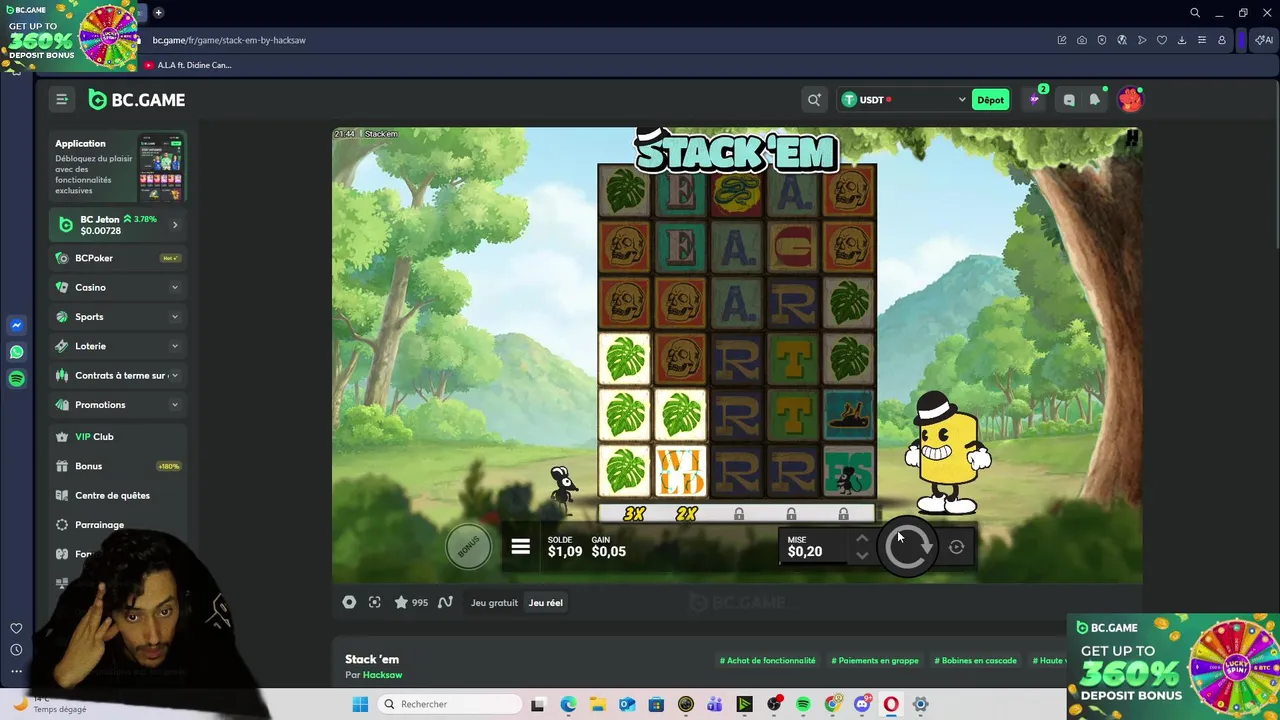This screenshot has height=720, width=1280.
Task: Click the Paiements en grappe tag
Action: (x=875, y=661)
